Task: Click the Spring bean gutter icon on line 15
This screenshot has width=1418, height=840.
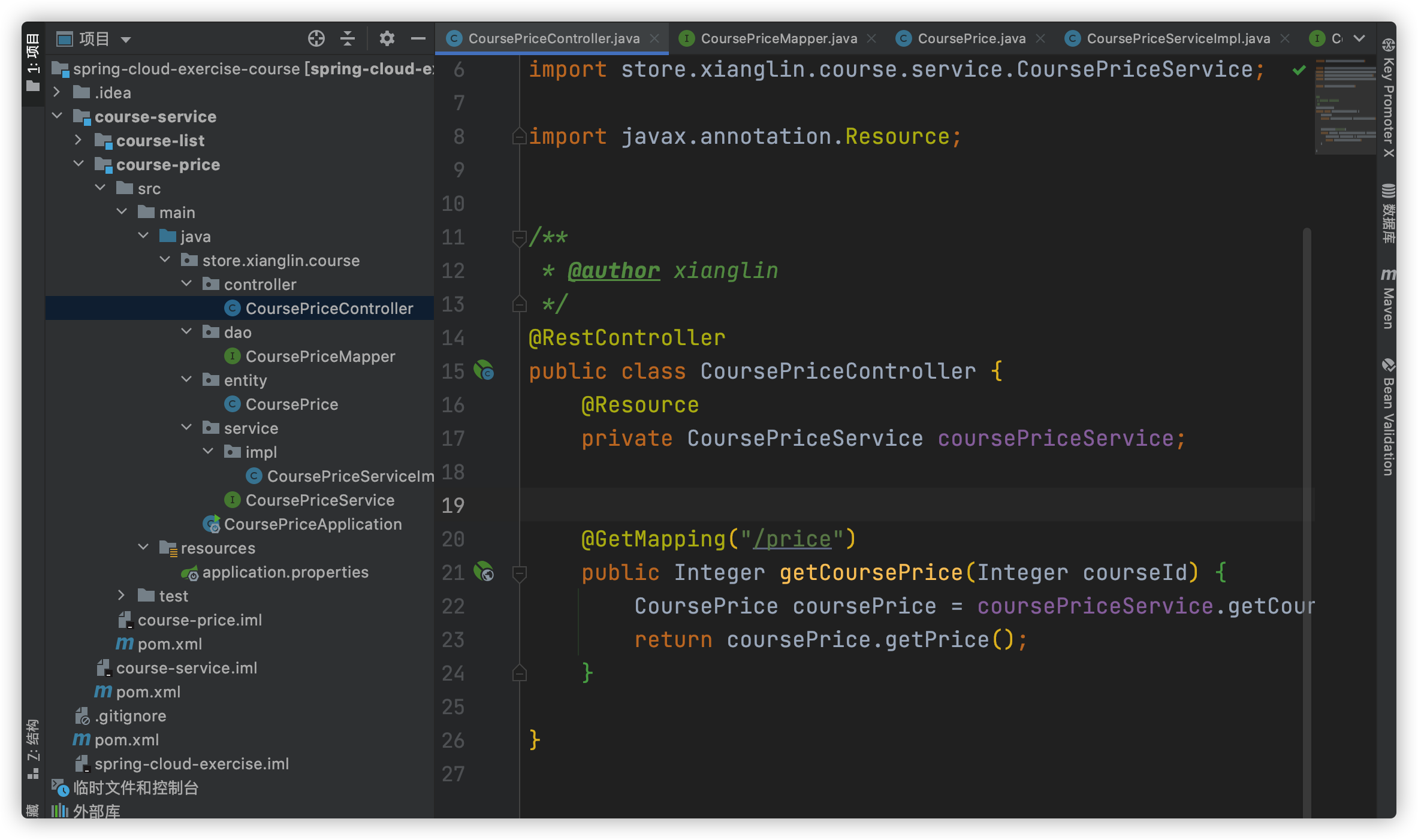Action: point(484,371)
